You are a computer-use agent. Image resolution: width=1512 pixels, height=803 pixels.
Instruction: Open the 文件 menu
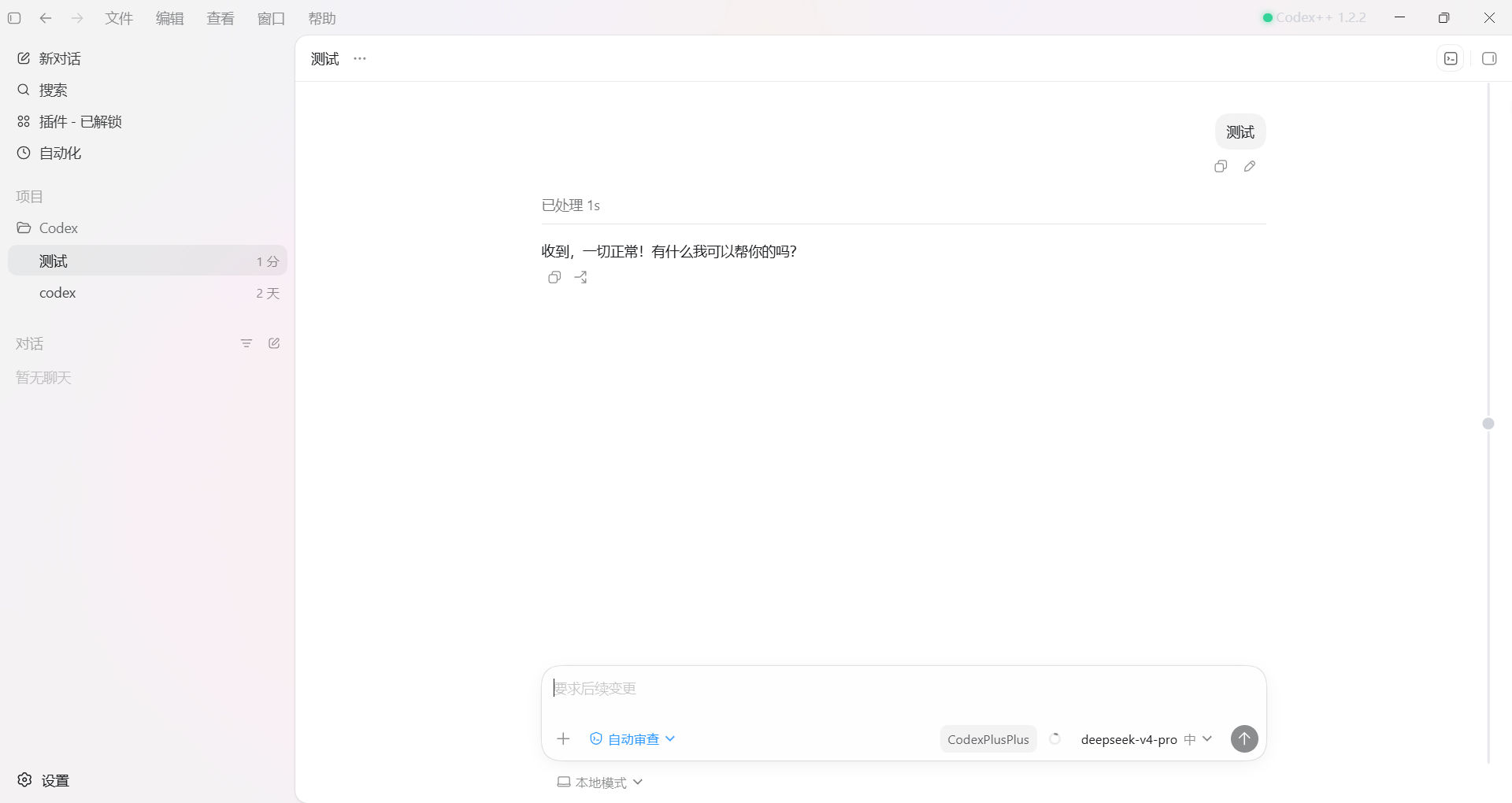pos(119,18)
